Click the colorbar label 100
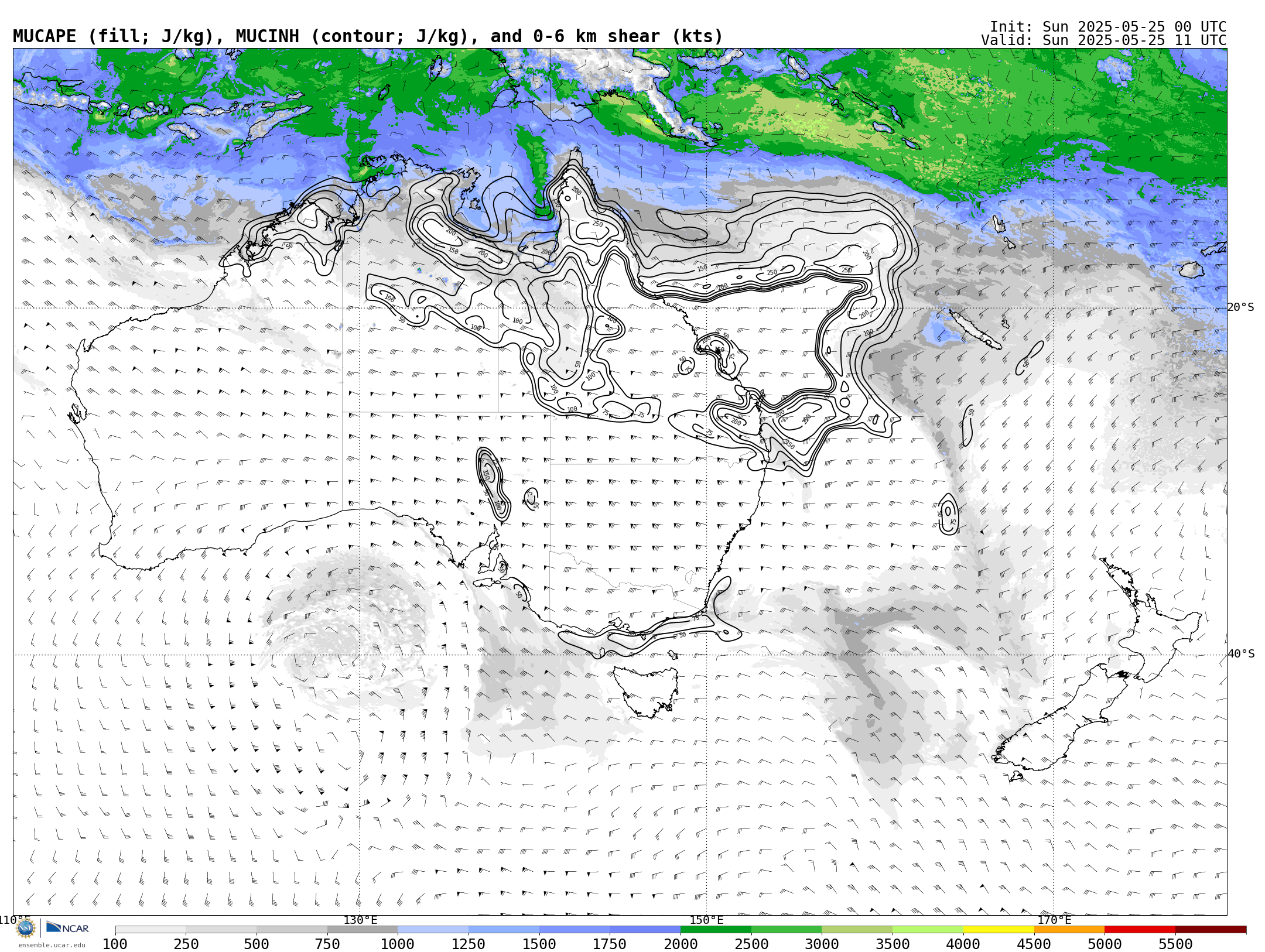The image size is (1265, 952). click(x=115, y=944)
